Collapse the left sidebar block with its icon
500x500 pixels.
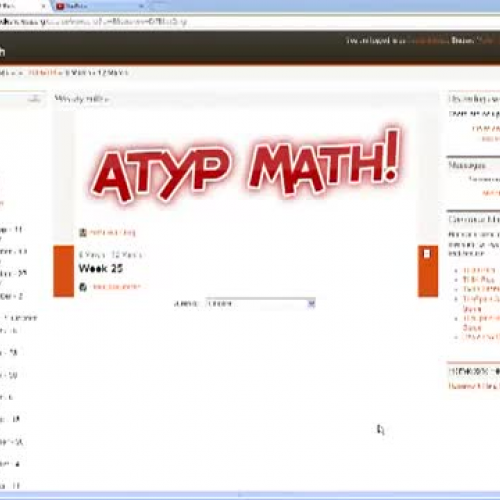(x=34, y=99)
